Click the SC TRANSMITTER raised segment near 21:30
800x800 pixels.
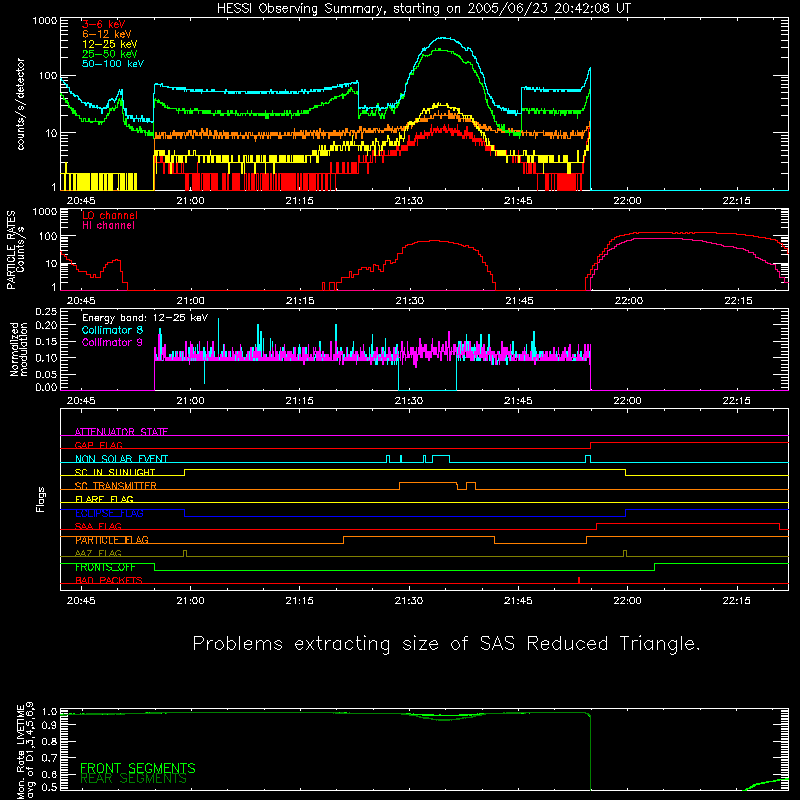428,483
